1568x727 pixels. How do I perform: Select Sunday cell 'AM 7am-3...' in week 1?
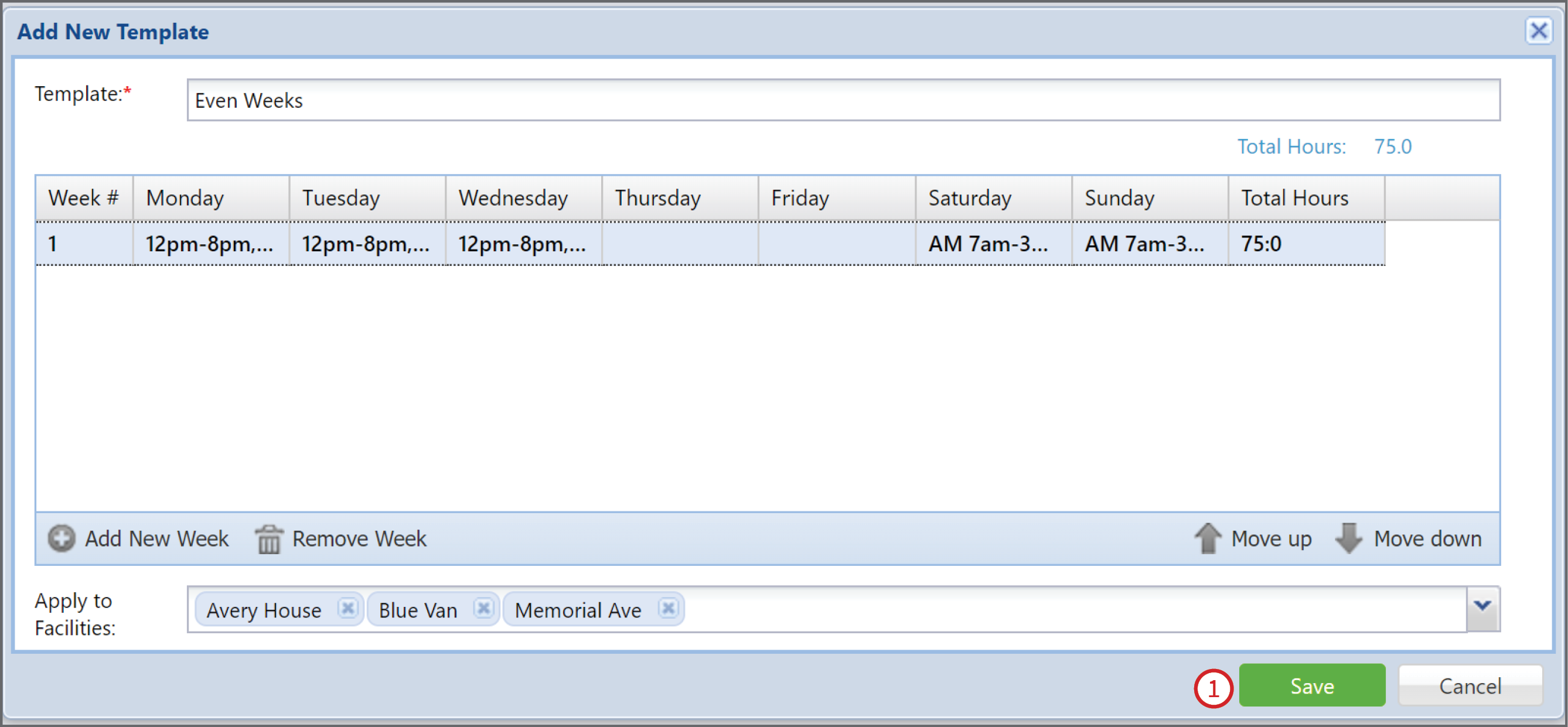point(1150,243)
